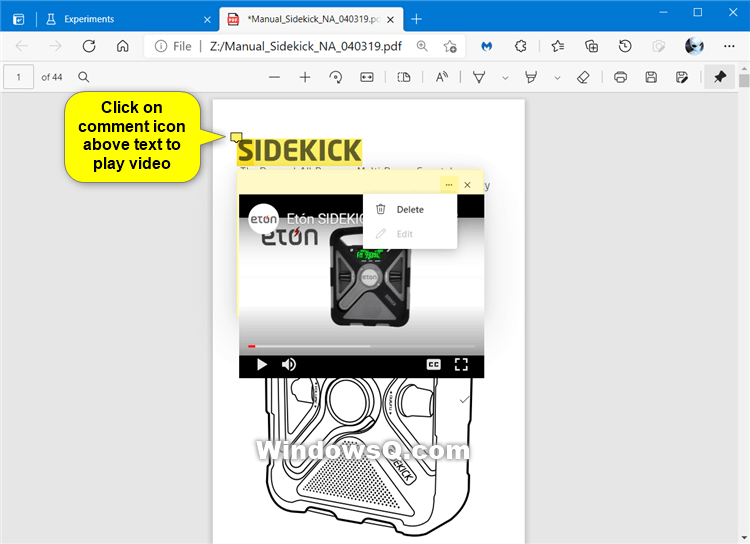Seek on the video progress bar
This screenshot has height=544, width=750.
pos(361,346)
